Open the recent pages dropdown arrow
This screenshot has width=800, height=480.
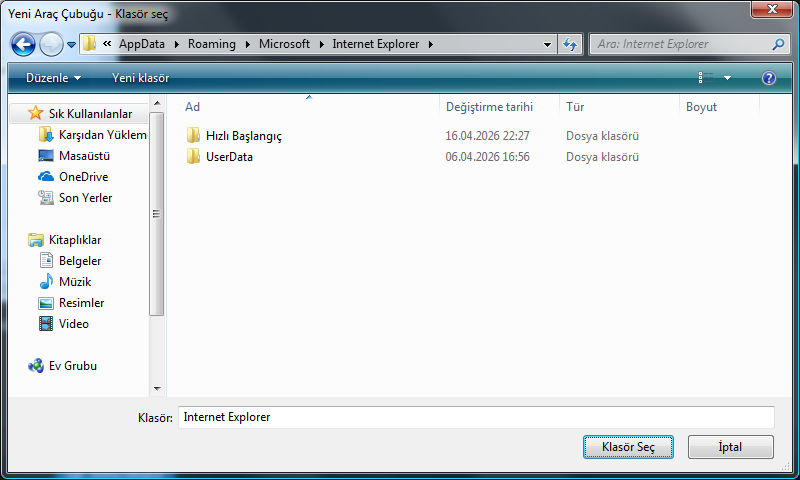[x=71, y=45]
